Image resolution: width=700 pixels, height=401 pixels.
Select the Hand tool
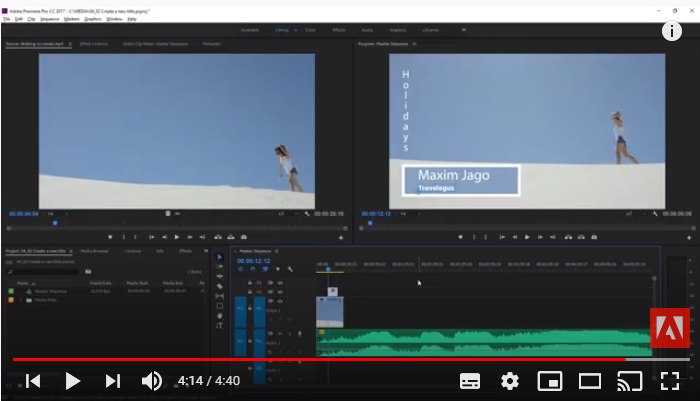click(x=219, y=316)
